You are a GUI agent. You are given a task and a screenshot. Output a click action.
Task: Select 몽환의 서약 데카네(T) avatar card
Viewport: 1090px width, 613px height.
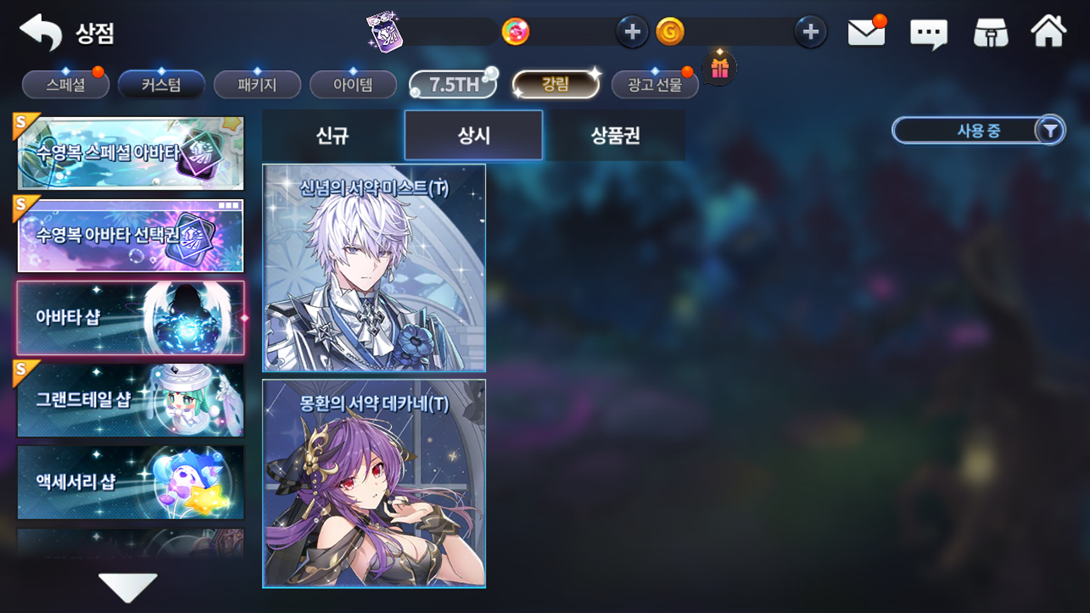coord(374,484)
